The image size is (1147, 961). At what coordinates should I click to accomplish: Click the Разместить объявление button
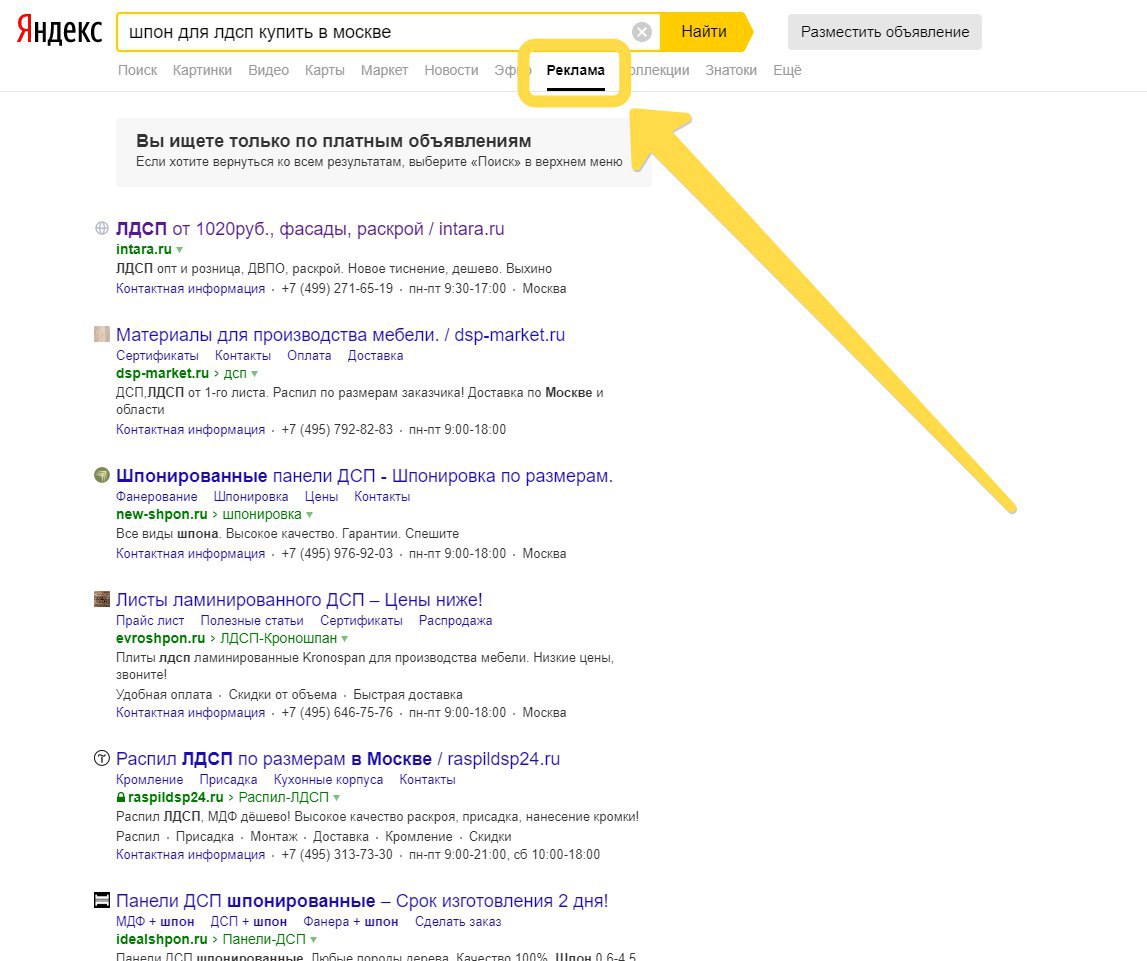pyautogui.click(x=884, y=32)
